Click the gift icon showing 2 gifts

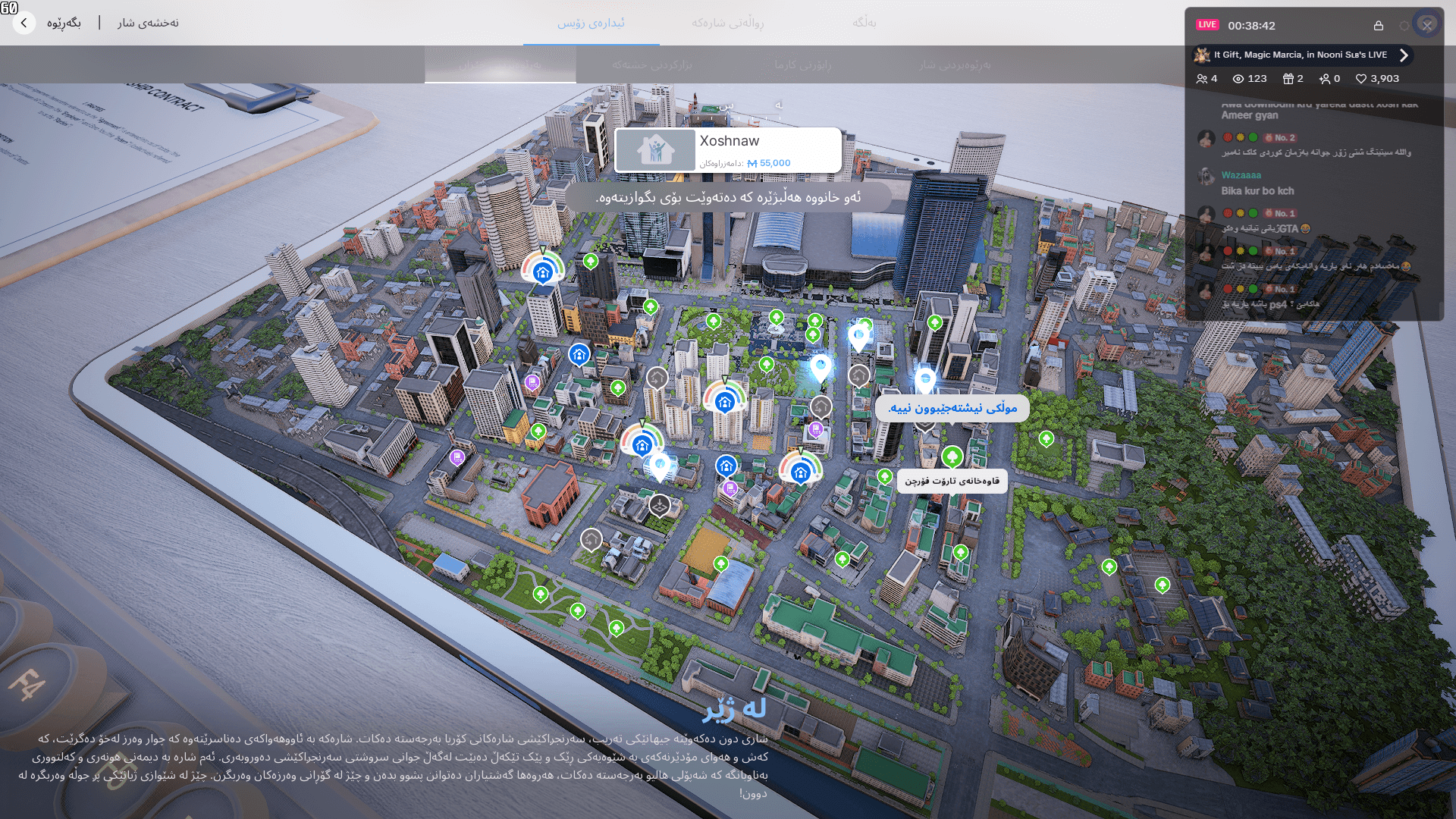[1288, 78]
